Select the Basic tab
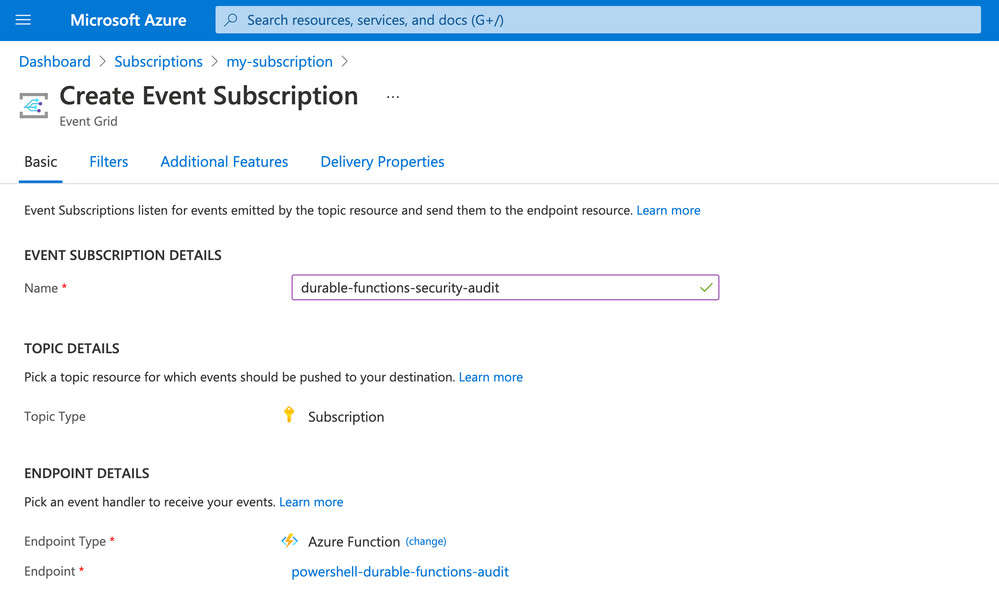 41,162
